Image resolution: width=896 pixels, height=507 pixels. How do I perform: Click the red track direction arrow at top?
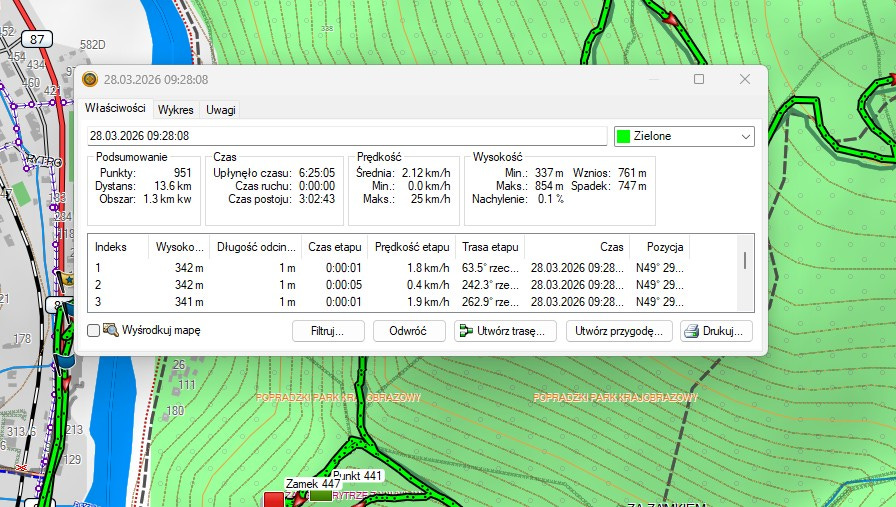tap(672, 18)
